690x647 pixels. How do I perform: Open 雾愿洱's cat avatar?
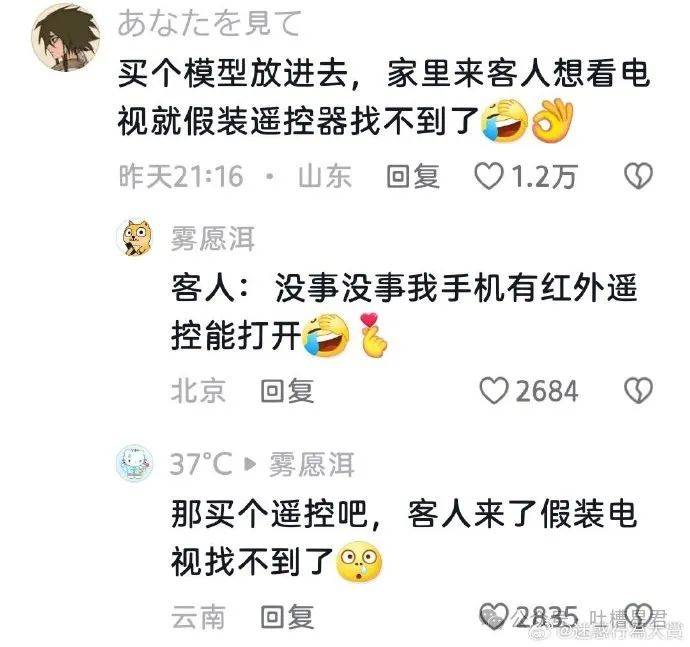[135, 238]
